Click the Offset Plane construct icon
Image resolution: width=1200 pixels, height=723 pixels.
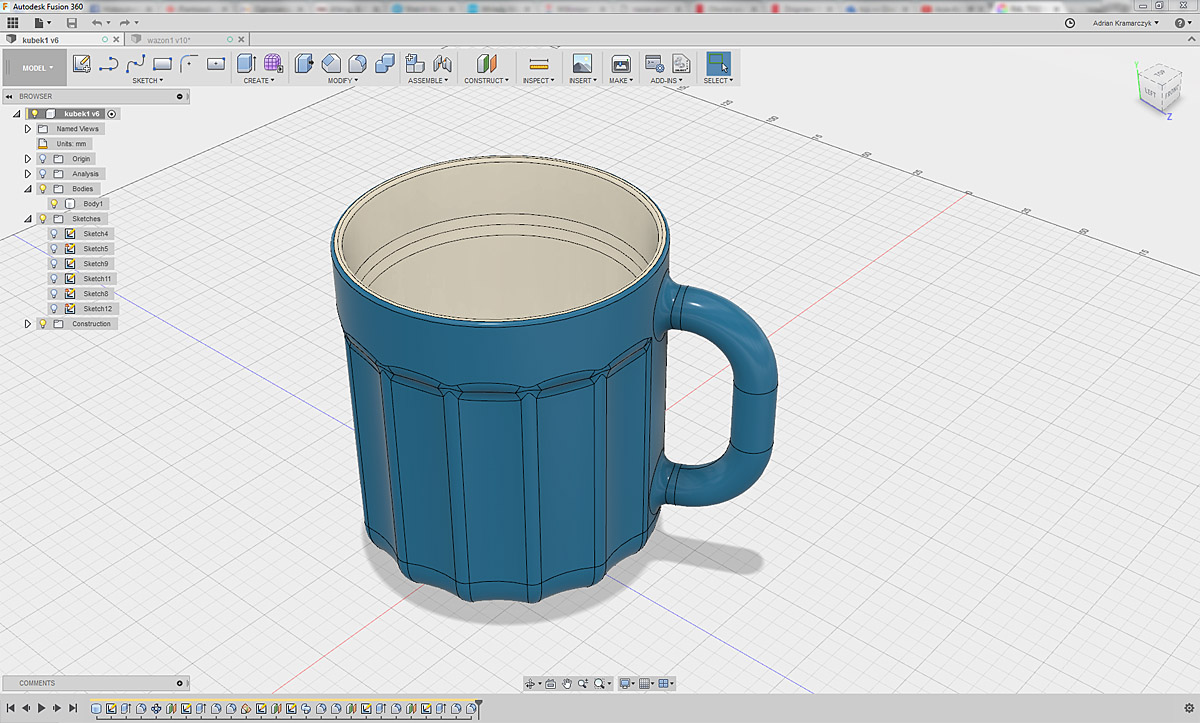tap(486, 64)
